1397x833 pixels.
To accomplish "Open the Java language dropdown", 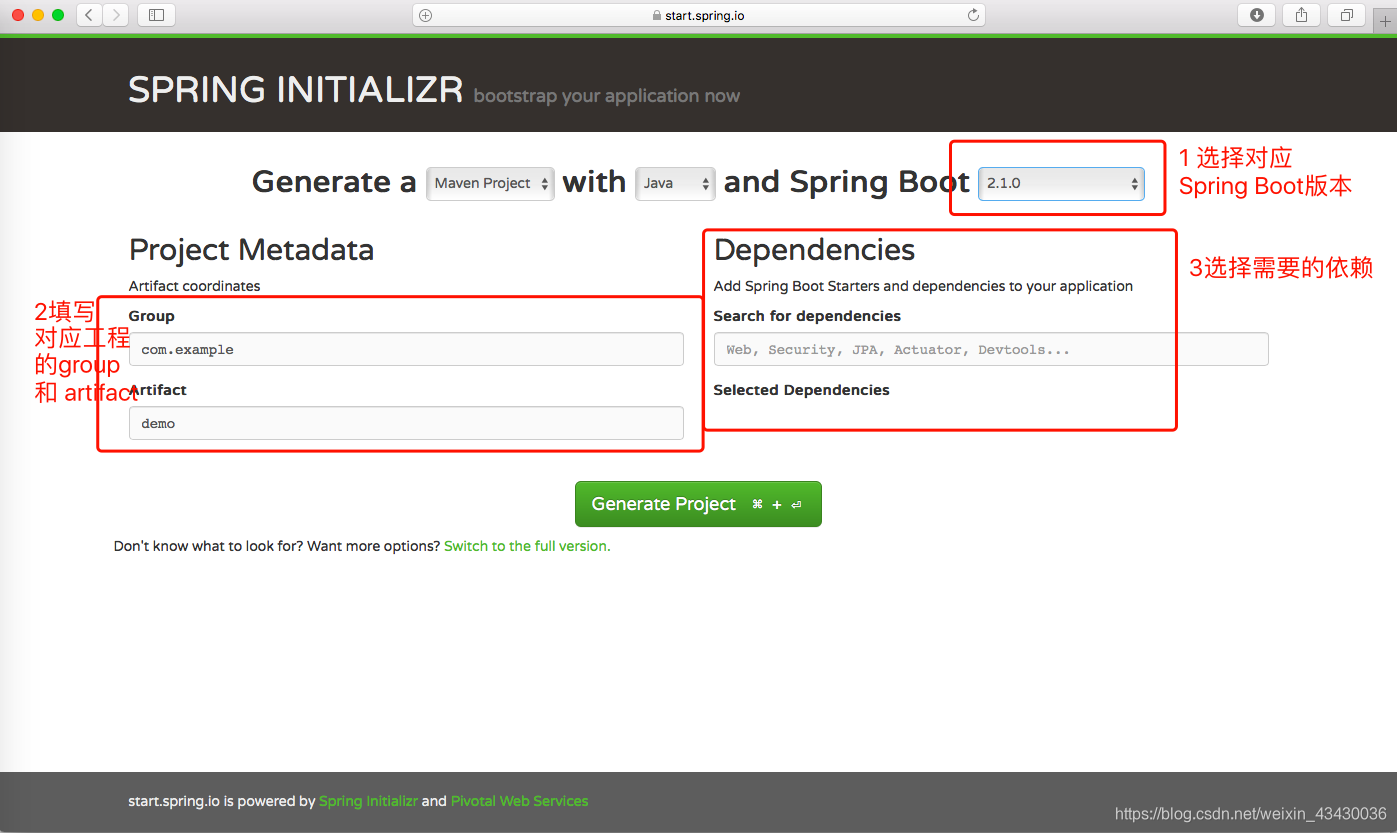I will [x=676, y=183].
